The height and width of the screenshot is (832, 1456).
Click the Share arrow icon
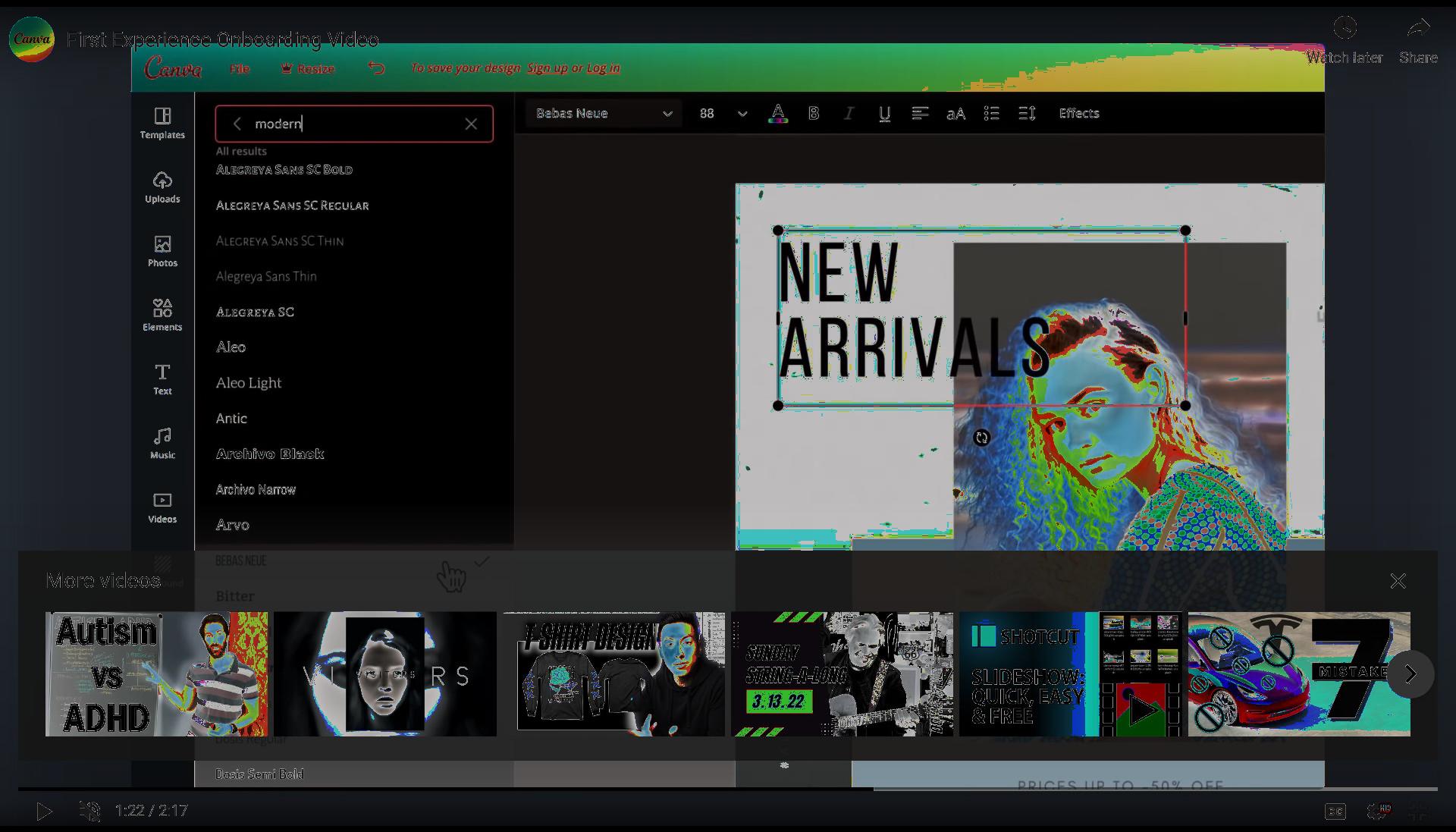(1418, 28)
